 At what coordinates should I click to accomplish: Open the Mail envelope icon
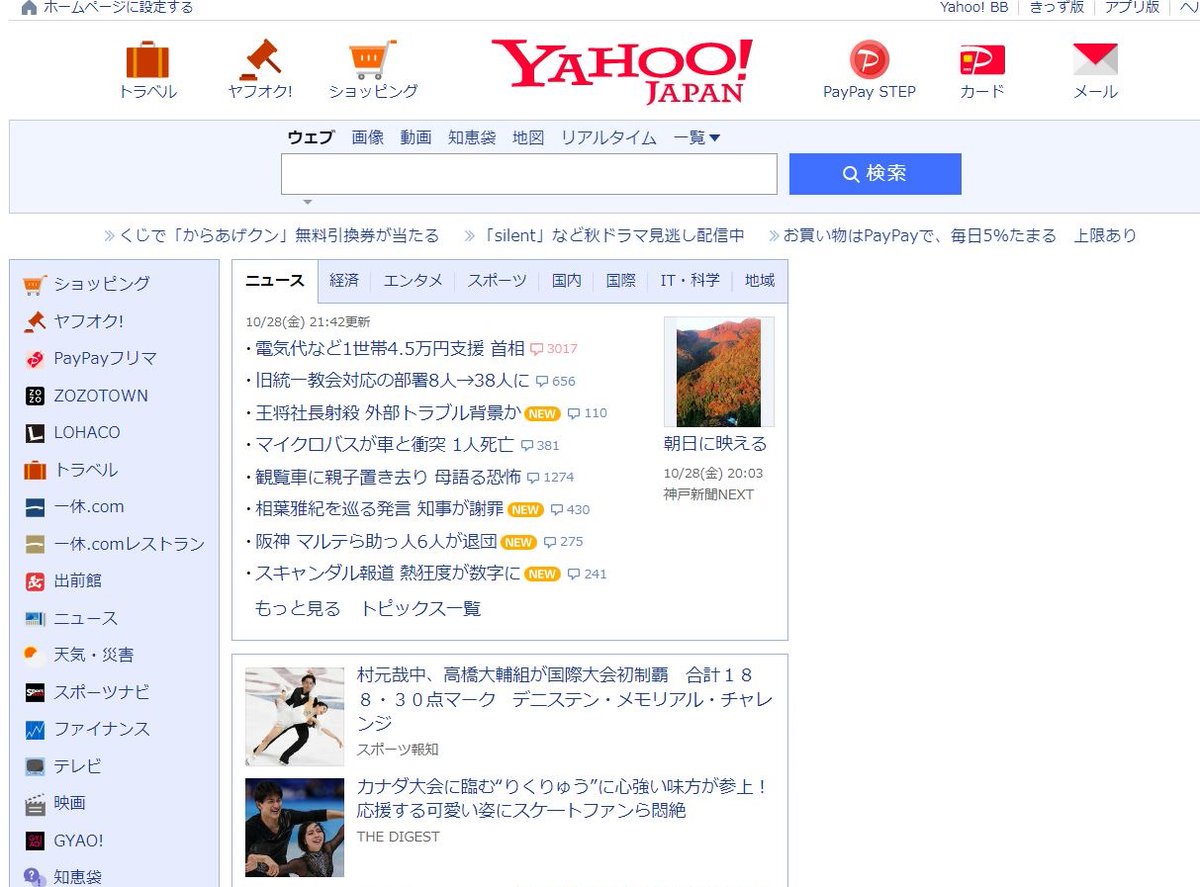1095,59
